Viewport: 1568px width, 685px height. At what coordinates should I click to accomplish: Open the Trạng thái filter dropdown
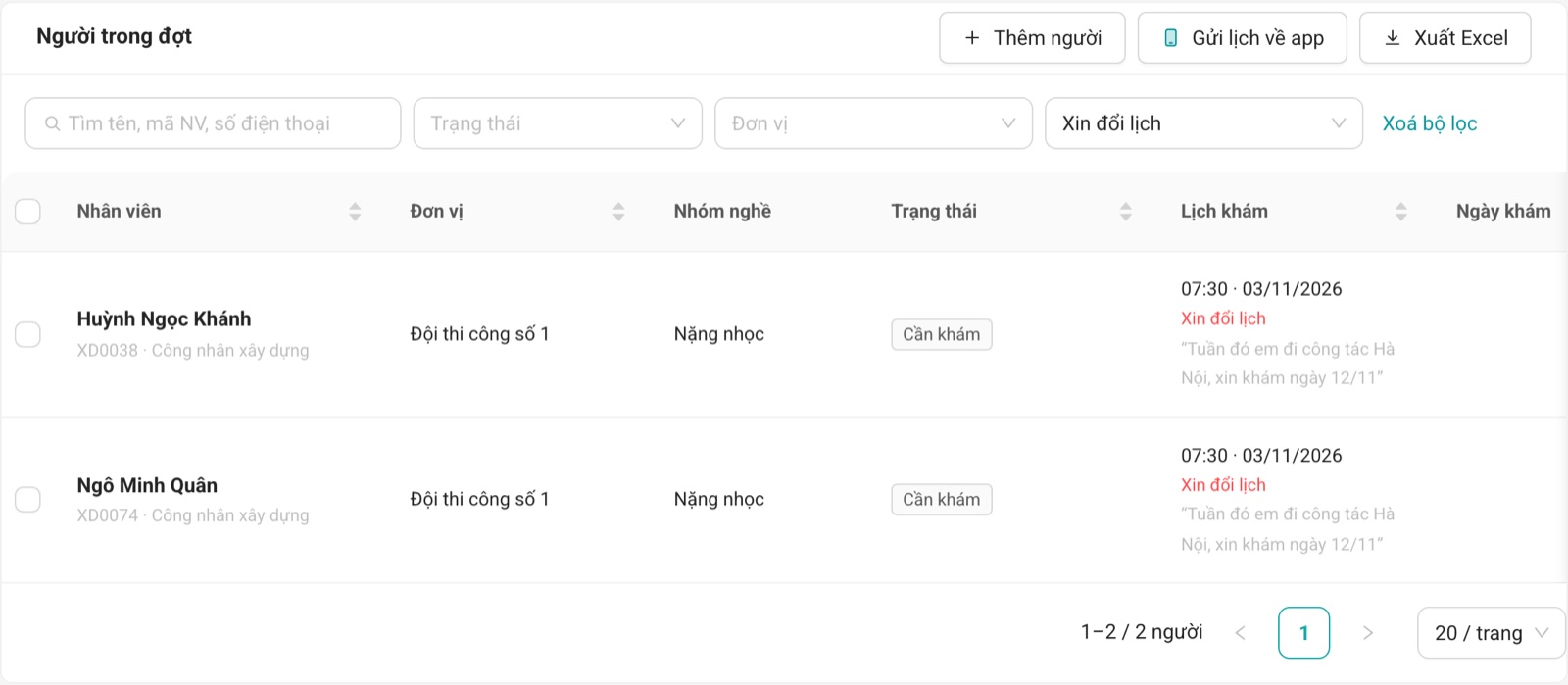pos(558,123)
